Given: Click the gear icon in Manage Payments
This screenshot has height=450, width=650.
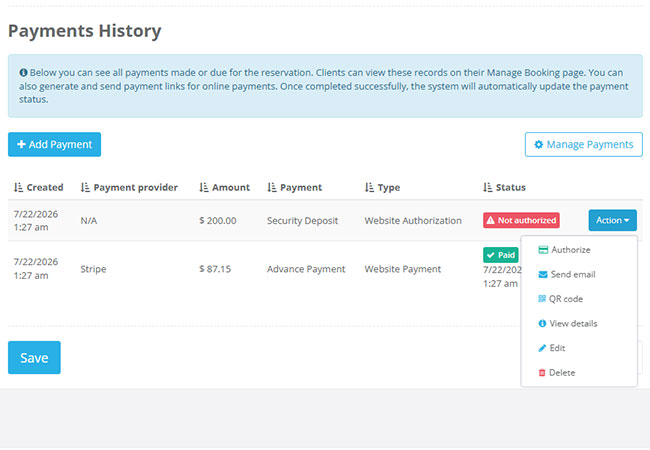Looking at the screenshot, I should pyautogui.click(x=538, y=144).
